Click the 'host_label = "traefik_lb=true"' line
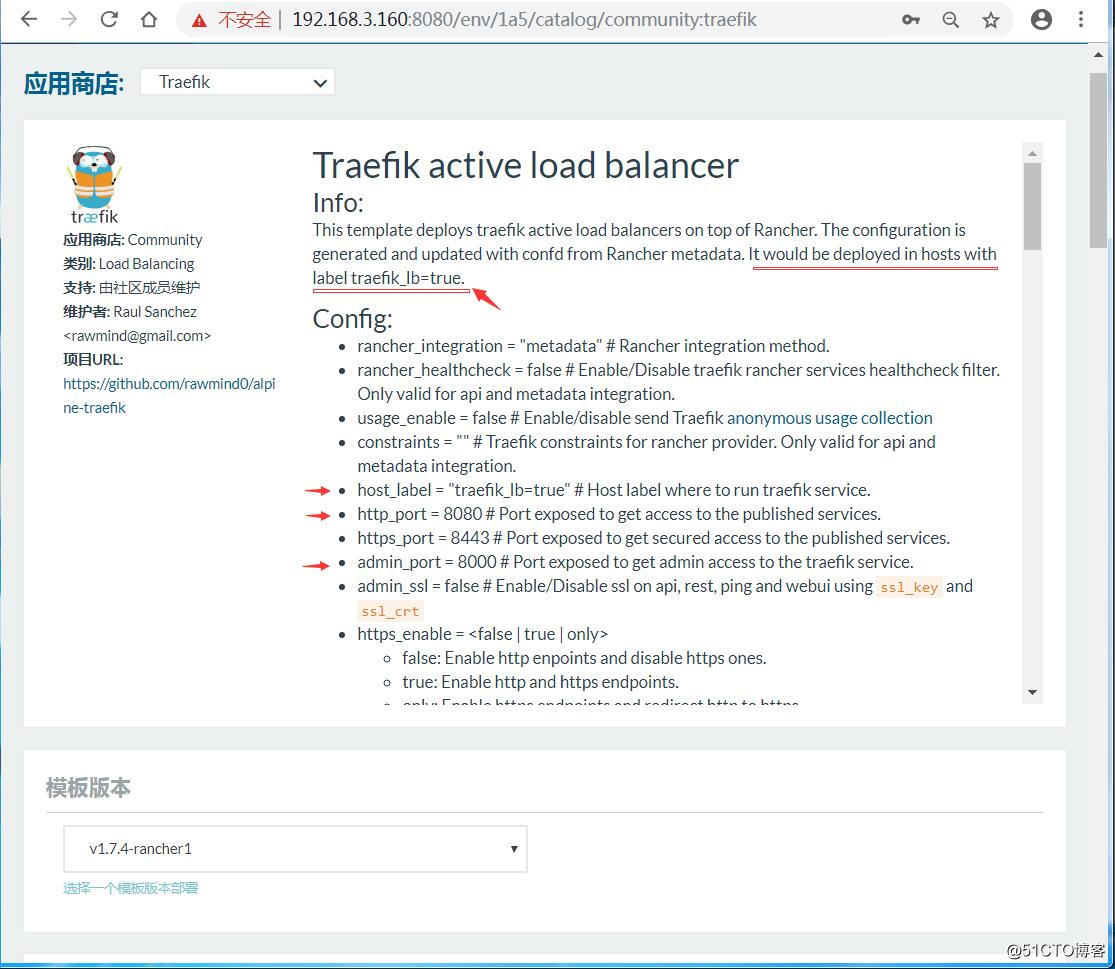Viewport: 1115px width, 969px height. [x=614, y=491]
